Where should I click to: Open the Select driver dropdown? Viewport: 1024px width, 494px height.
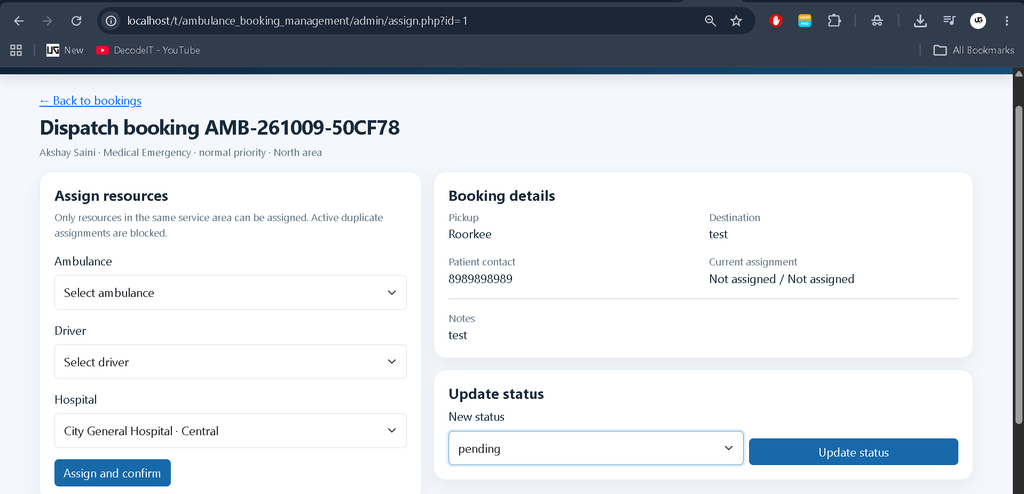[231, 362]
